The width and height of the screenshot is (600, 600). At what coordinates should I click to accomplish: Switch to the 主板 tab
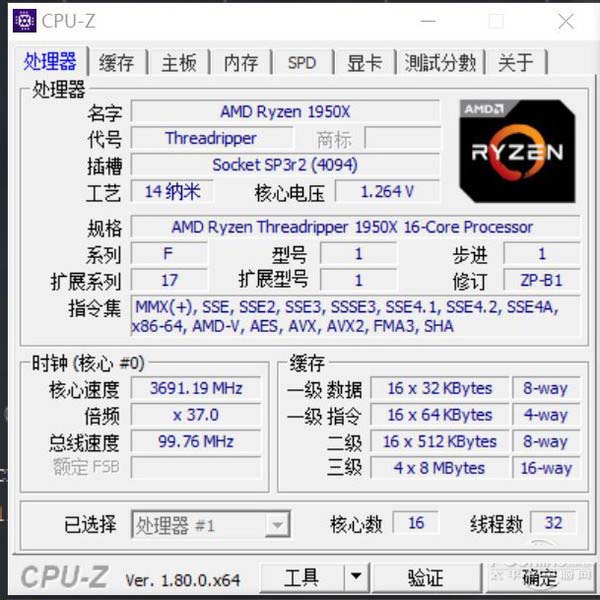(x=179, y=62)
